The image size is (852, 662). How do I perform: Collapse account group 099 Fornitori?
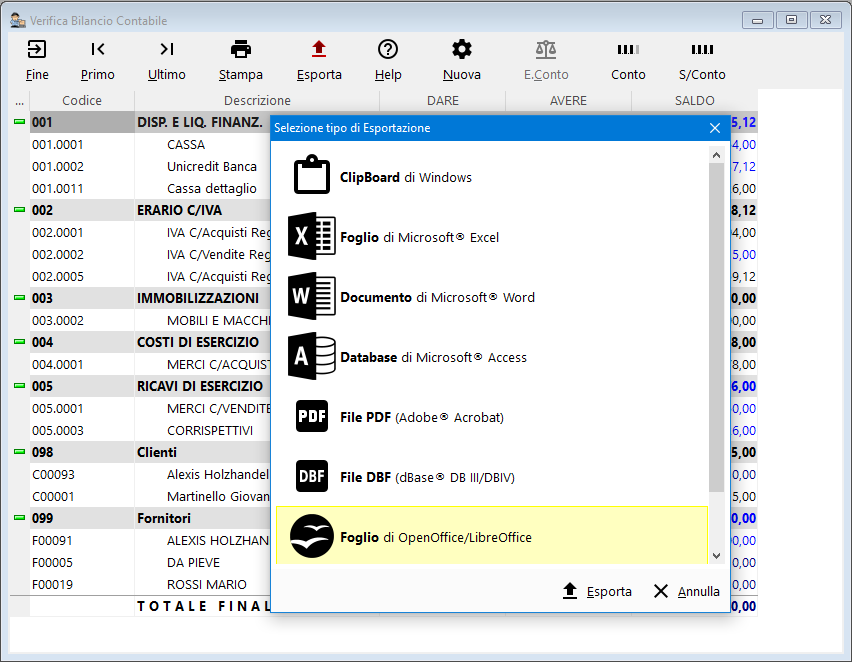19,518
